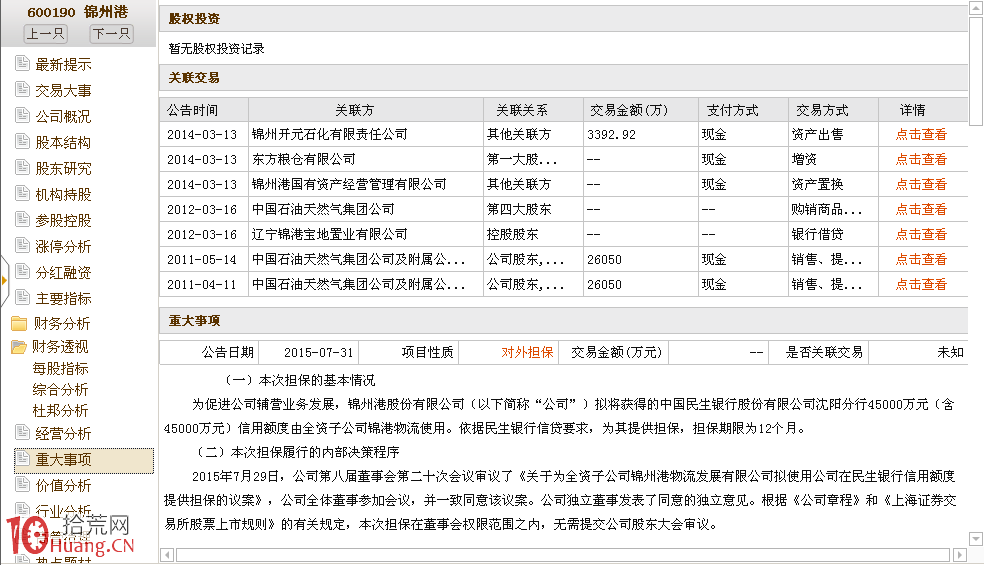Click the document icon beside 主要指标

click(22, 297)
